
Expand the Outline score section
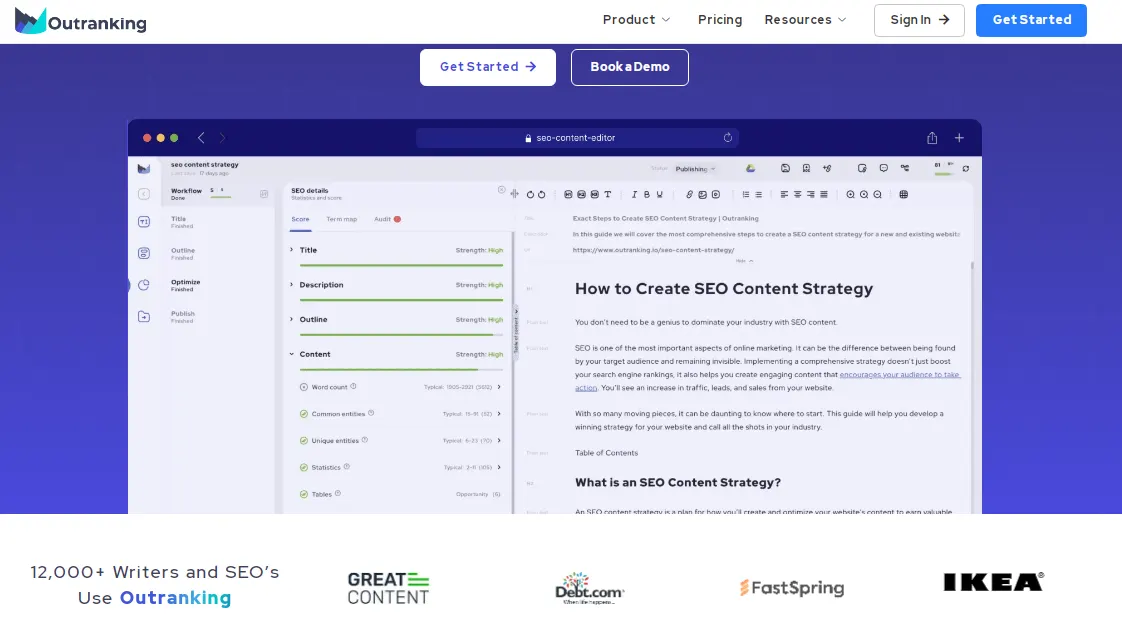click(291, 319)
